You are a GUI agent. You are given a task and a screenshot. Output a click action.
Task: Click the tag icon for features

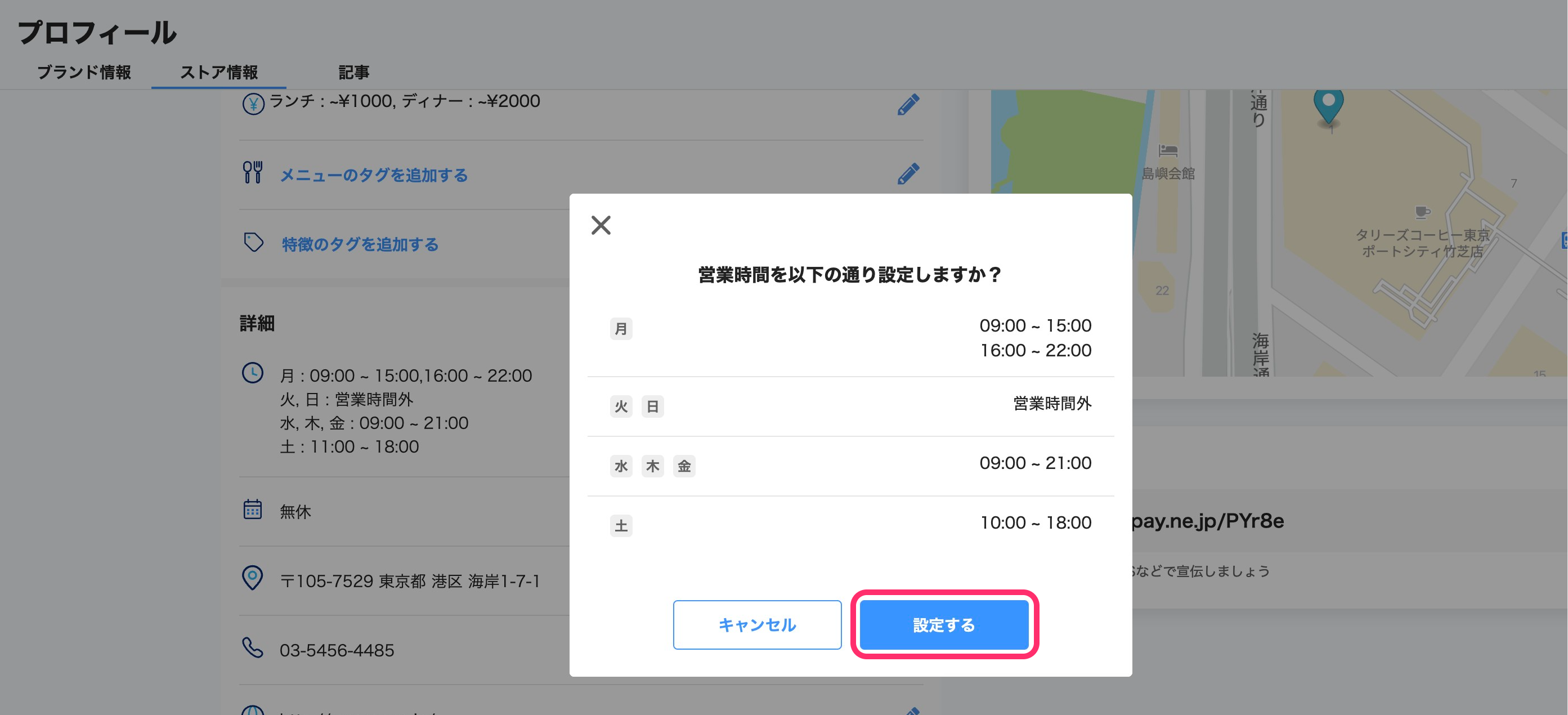pos(253,243)
